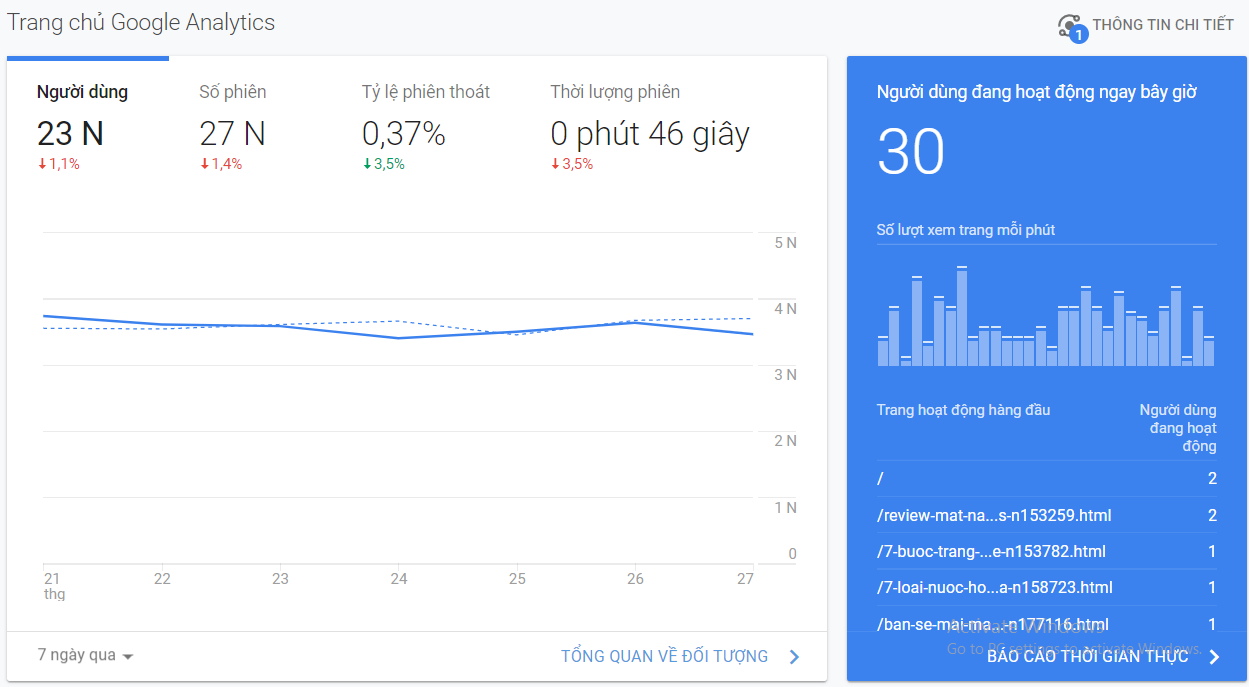Click chevron beside BÁO CÁO THỜI GIAN THỰC
Screen dimensions: 1249x687
[x=1214, y=657]
